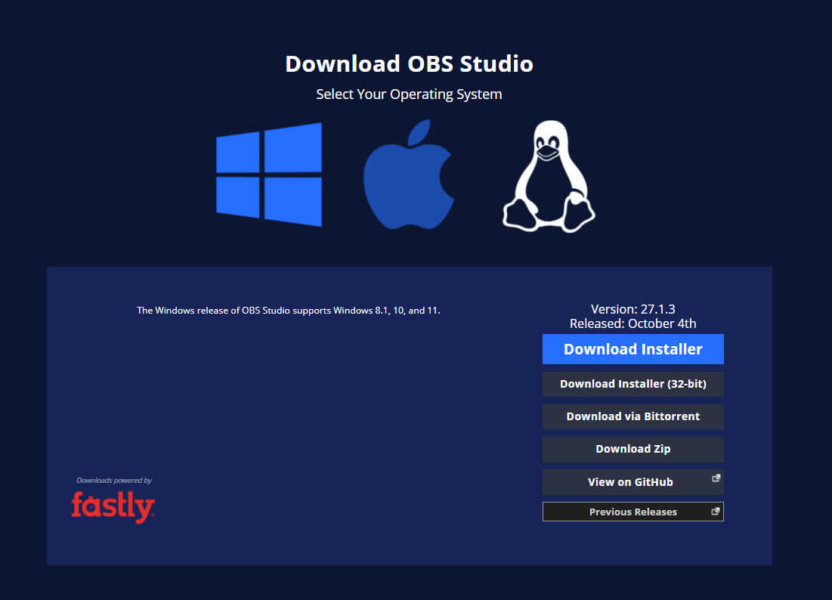This screenshot has width=832, height=600.
Task: Click the Download Zip button
Action: (x=632, y=449)
